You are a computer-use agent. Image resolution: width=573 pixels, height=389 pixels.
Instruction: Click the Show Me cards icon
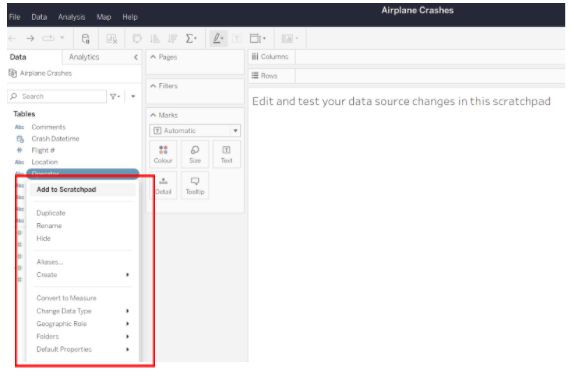click(x=289, y=39)
